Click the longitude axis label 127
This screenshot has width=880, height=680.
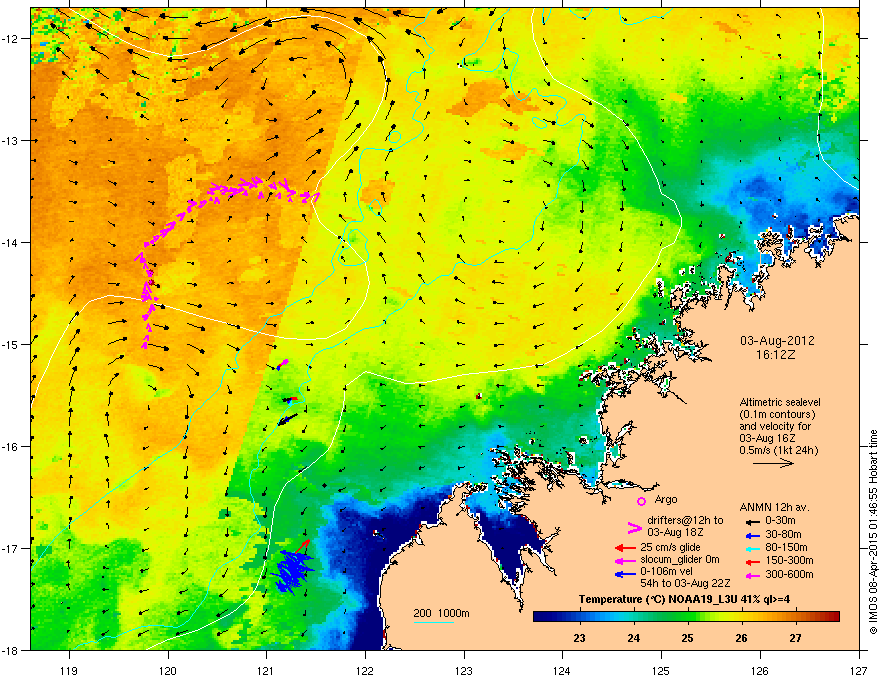click(x=859, y=670)
